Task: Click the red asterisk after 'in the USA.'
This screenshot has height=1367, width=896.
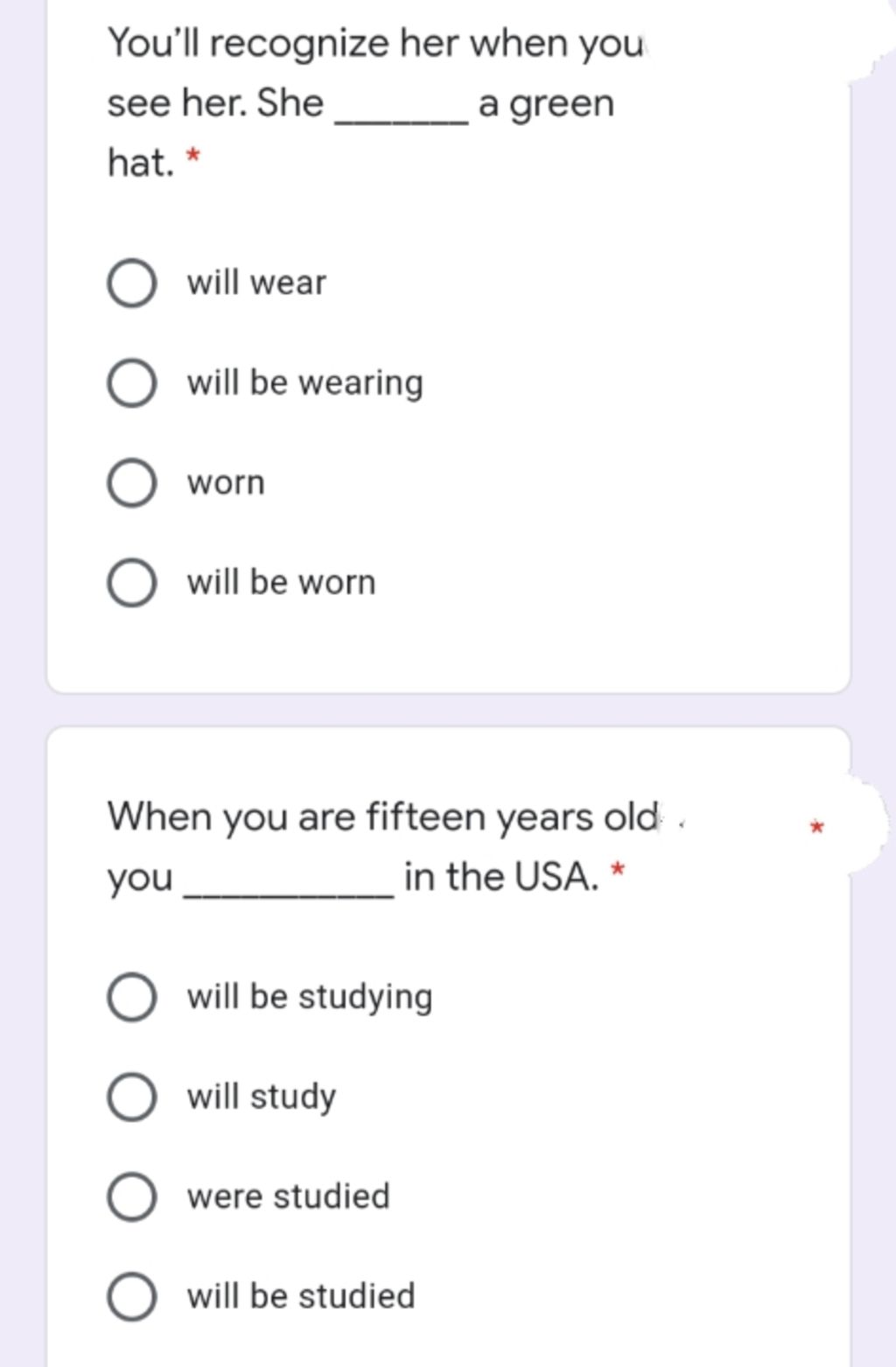Action: (618, 870)
